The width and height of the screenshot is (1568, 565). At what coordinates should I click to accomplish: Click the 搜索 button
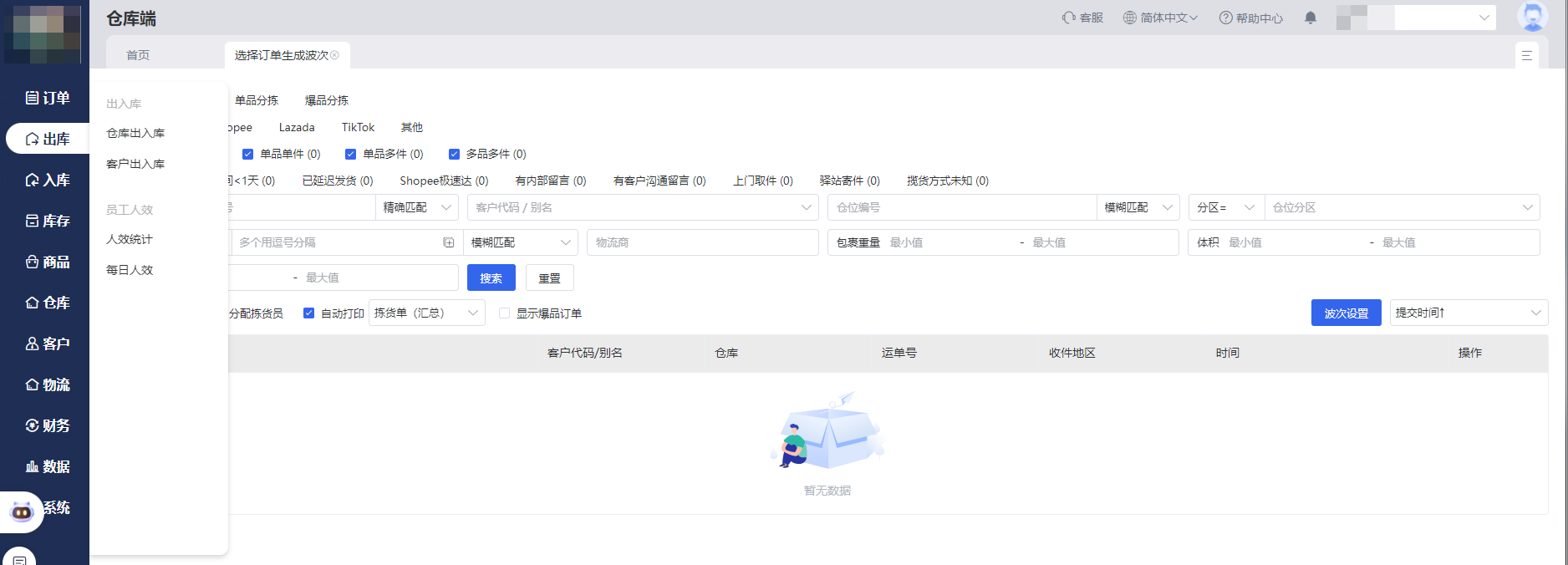pyautogui.click(x=491, y=277)
